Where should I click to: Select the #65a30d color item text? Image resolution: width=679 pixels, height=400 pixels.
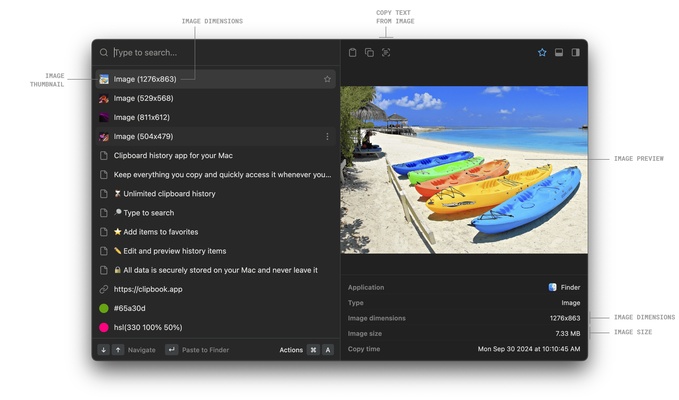tap(129, 308)
